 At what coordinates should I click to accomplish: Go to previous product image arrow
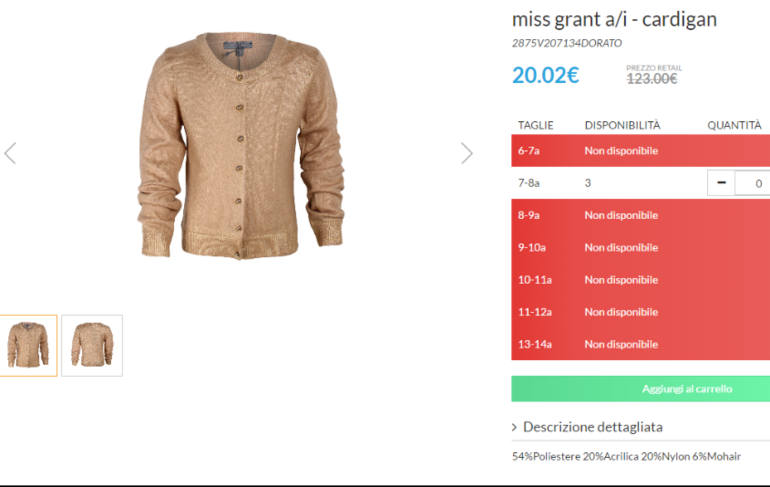tap(10, 153)
